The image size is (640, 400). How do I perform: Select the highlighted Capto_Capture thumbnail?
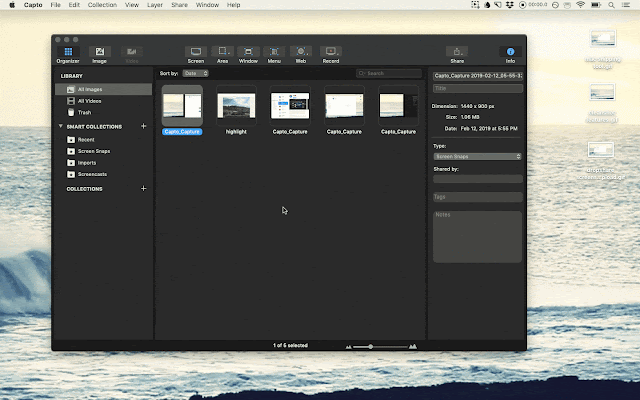point(182,105)
